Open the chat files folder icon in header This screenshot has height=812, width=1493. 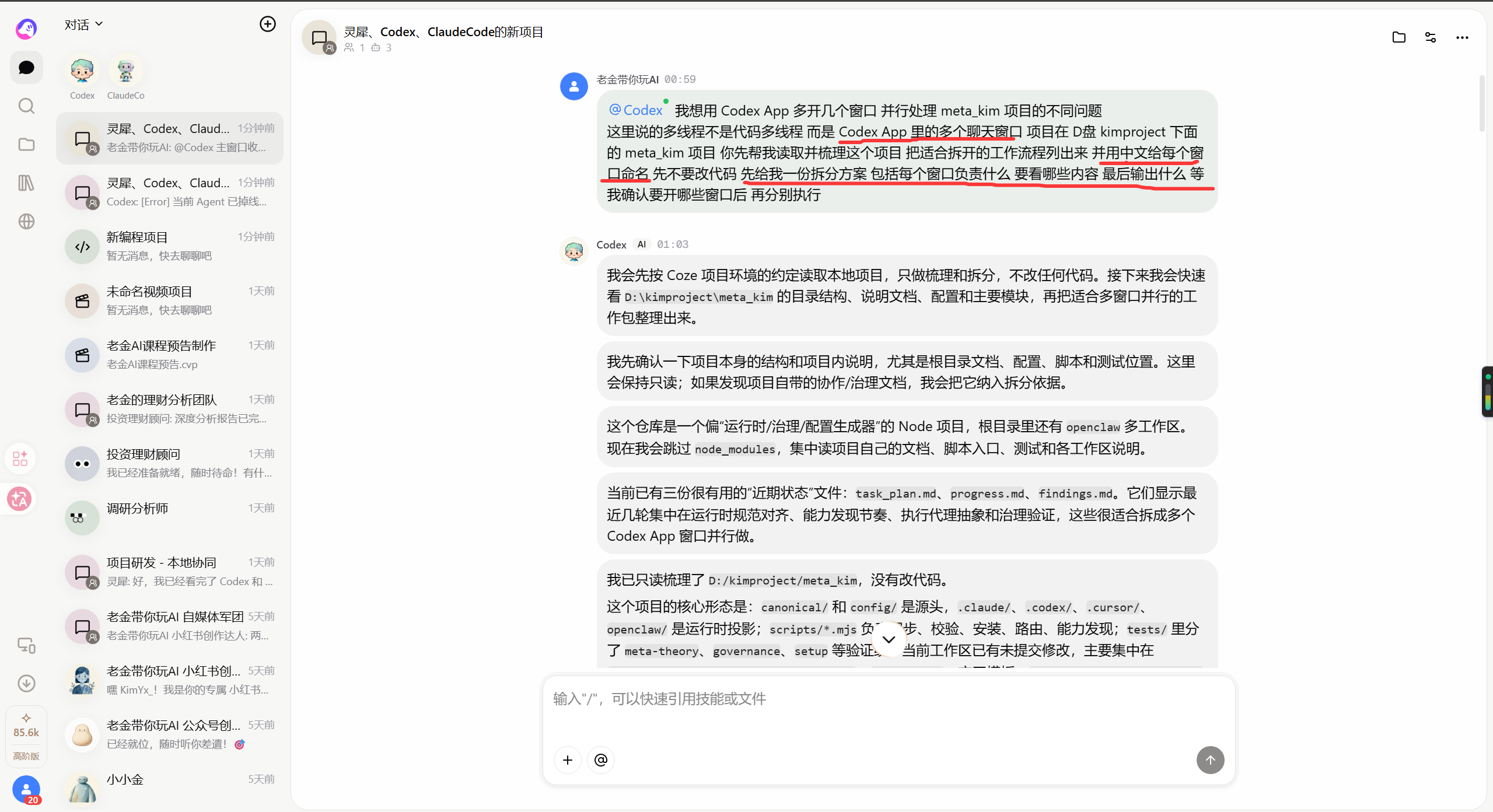click(x=1398, y=37)
